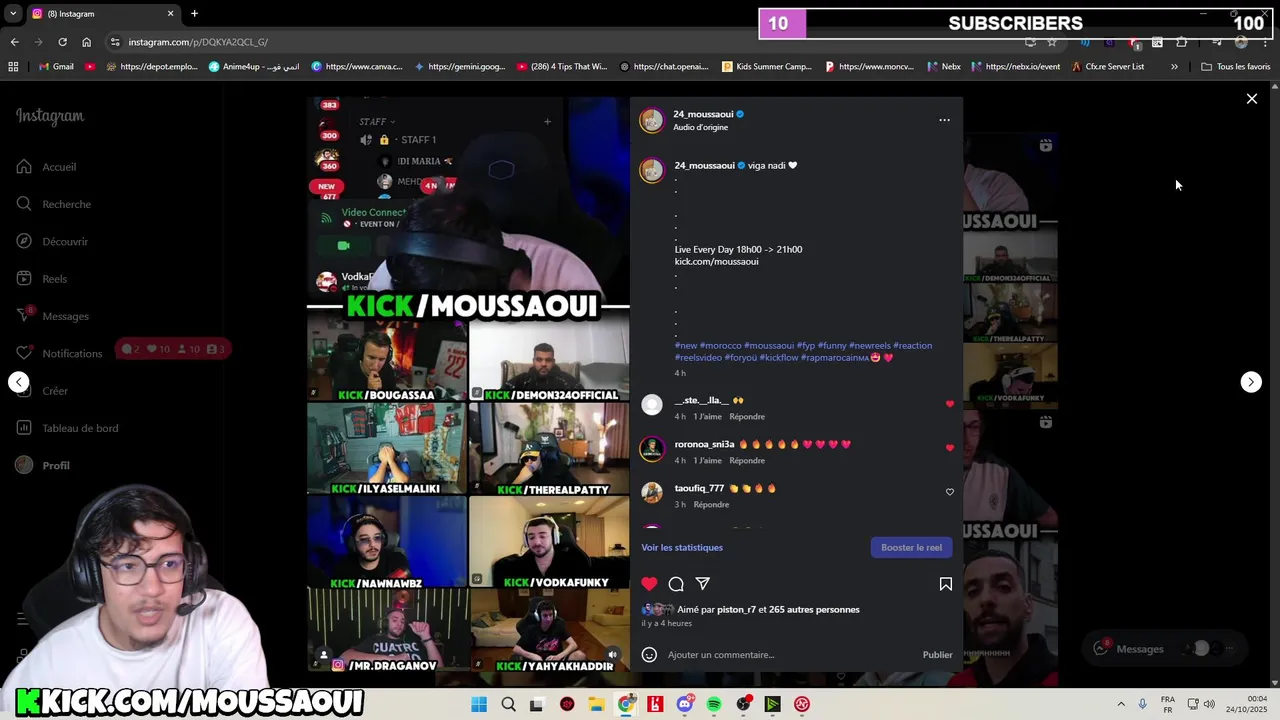Reply to taoufiq_777's comment via Répondre
The image size is (1280, 720).
coord(711,505)
